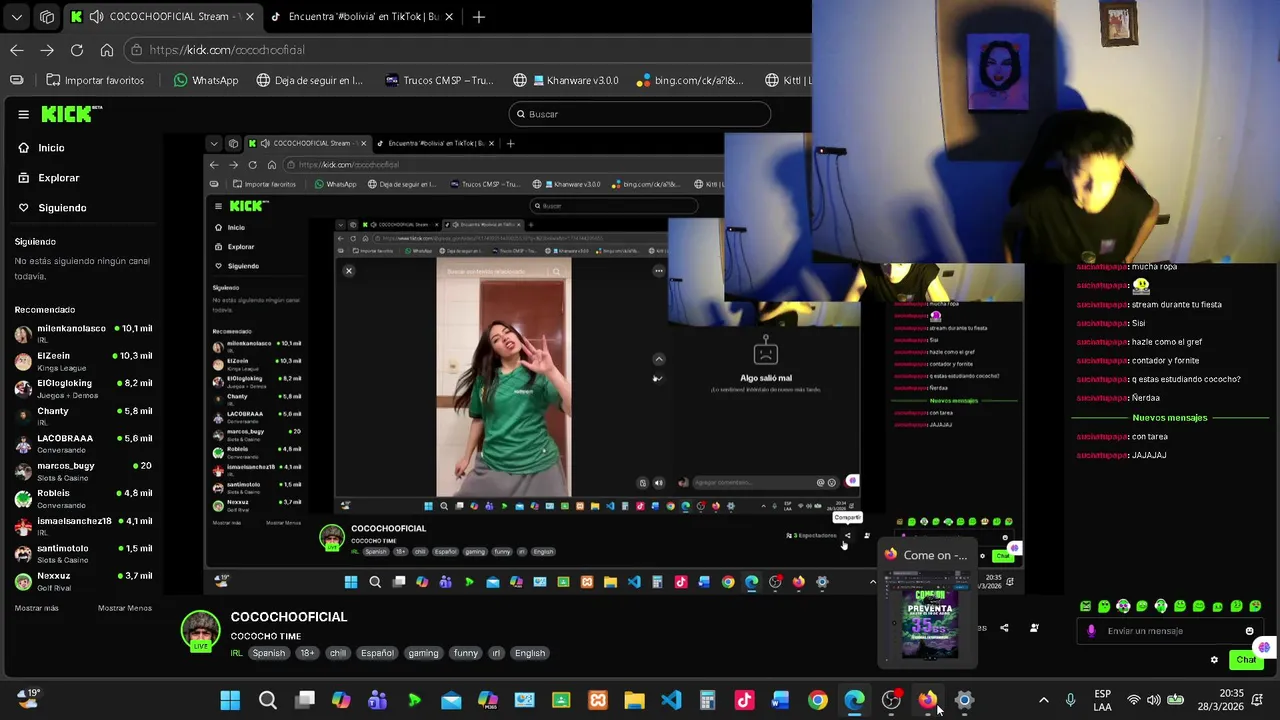
Task: Click the share icon beside chat panel
Action: pos(1004,628)
